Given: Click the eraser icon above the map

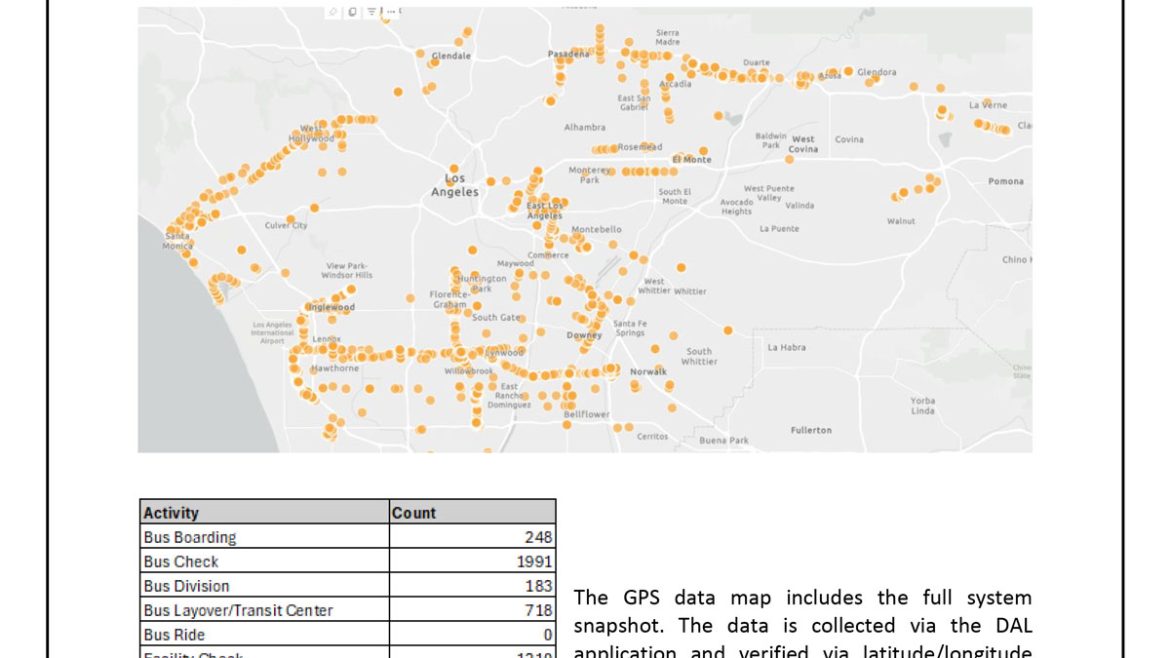Looking at the screenshot, I should (334, 11).
